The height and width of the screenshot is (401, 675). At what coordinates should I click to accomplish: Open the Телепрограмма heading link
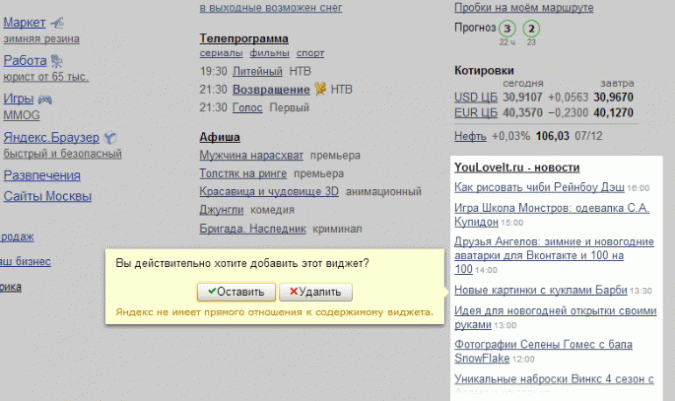pos(244,38)
